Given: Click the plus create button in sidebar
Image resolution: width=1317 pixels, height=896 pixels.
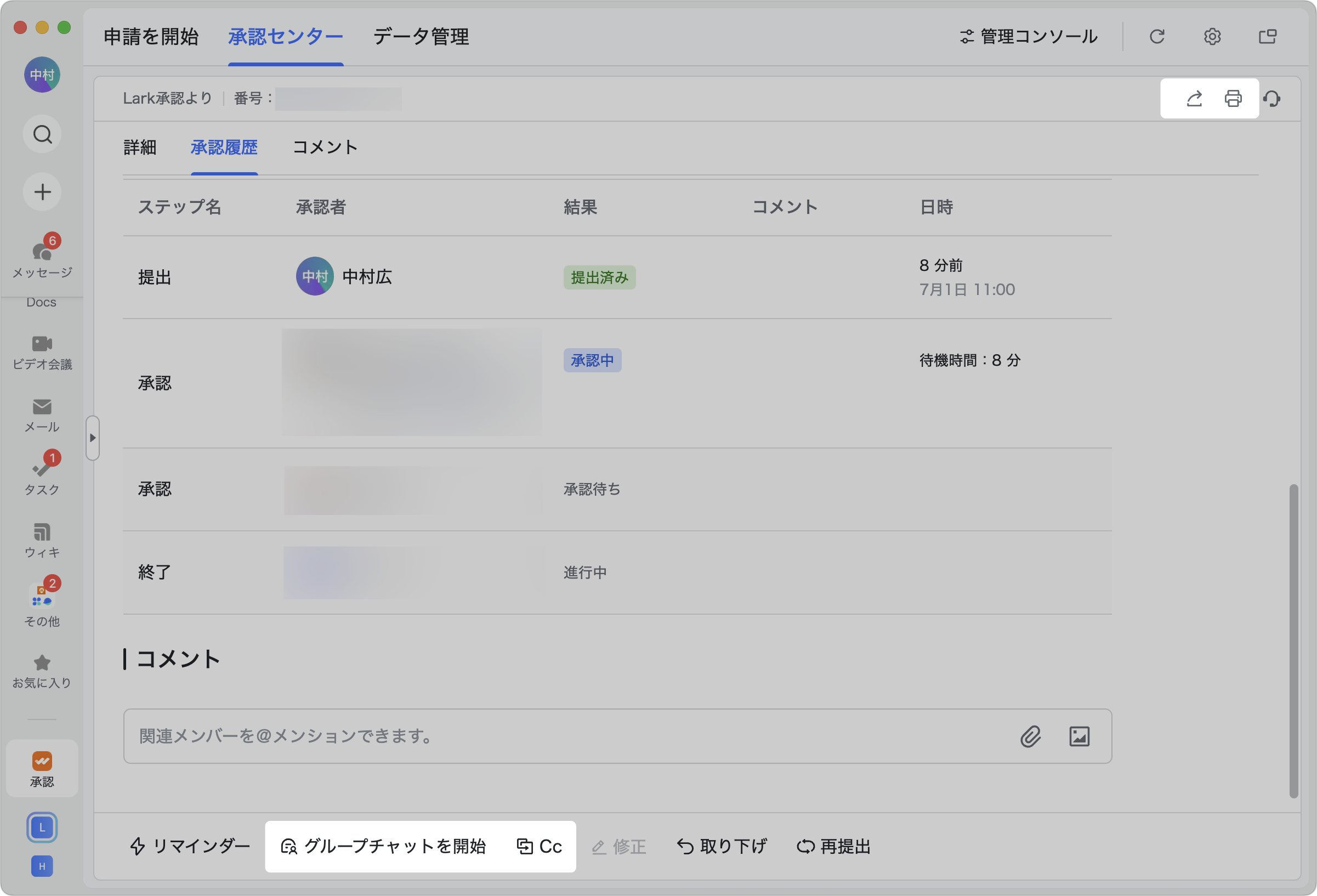Looking at the screenshot, I should [x=43, y=192].
